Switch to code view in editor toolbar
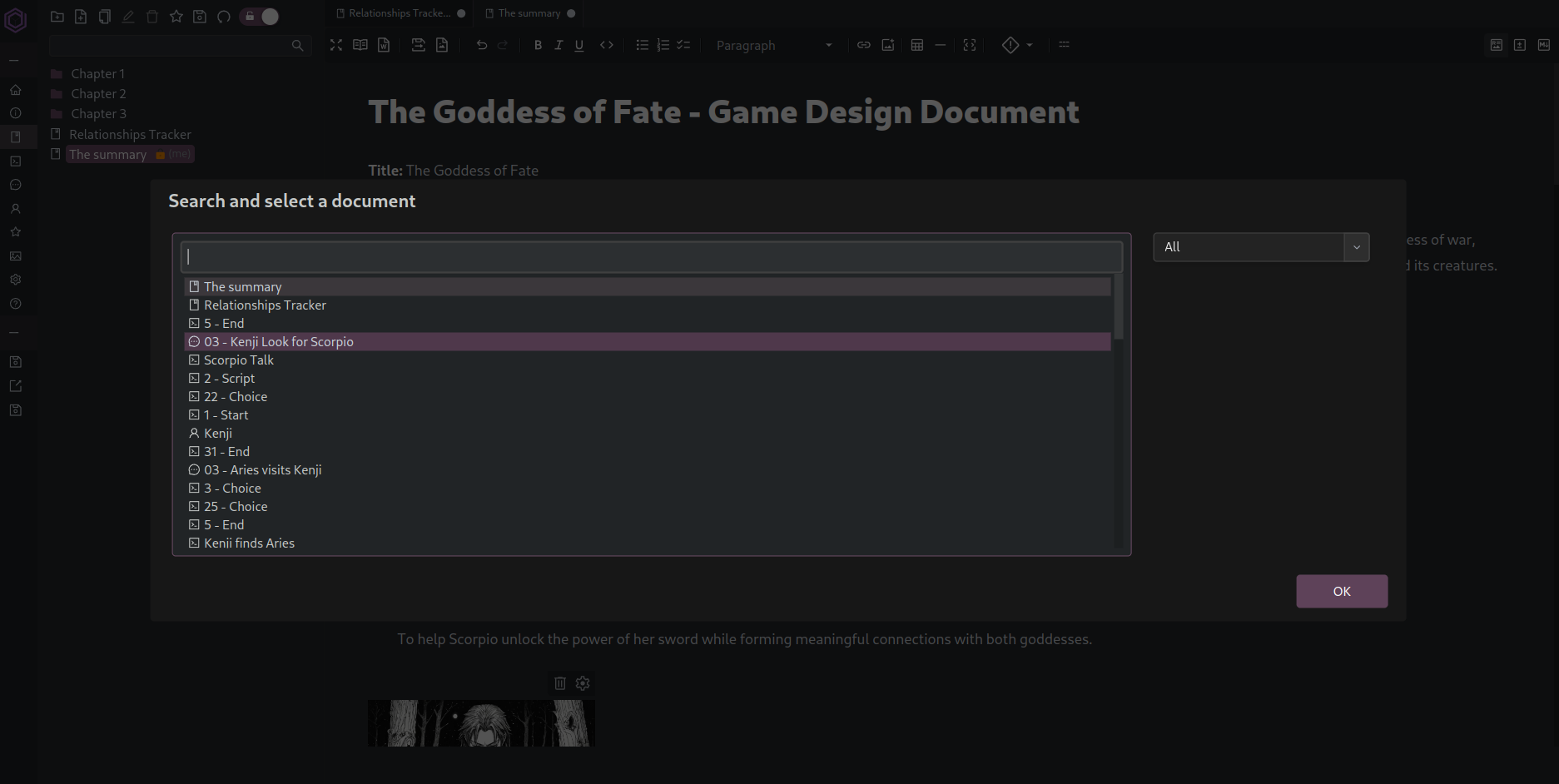The height and width of the screenshot is (784, 1559). 606,45
